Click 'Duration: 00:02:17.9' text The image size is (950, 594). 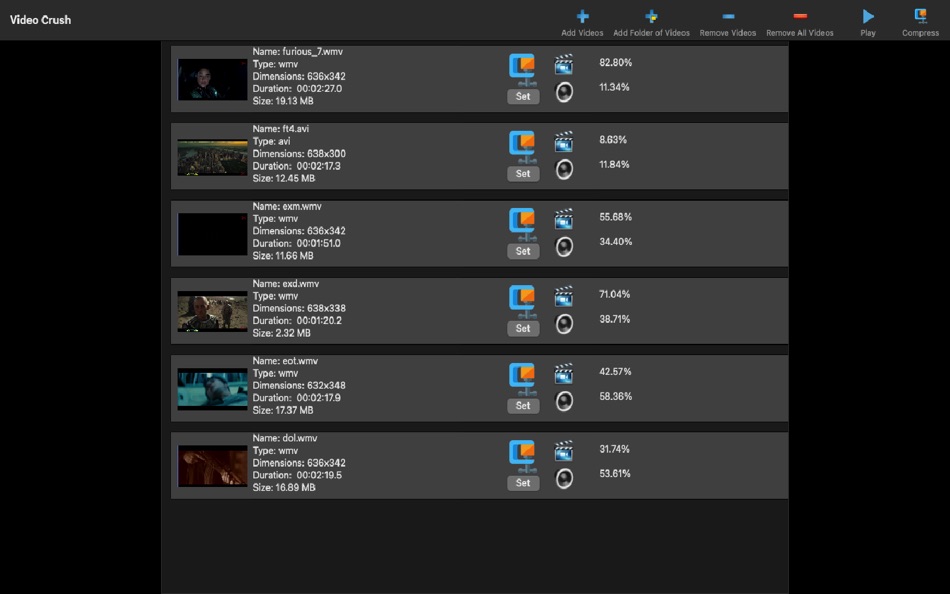pyautogui.click(x=297, y=398)
